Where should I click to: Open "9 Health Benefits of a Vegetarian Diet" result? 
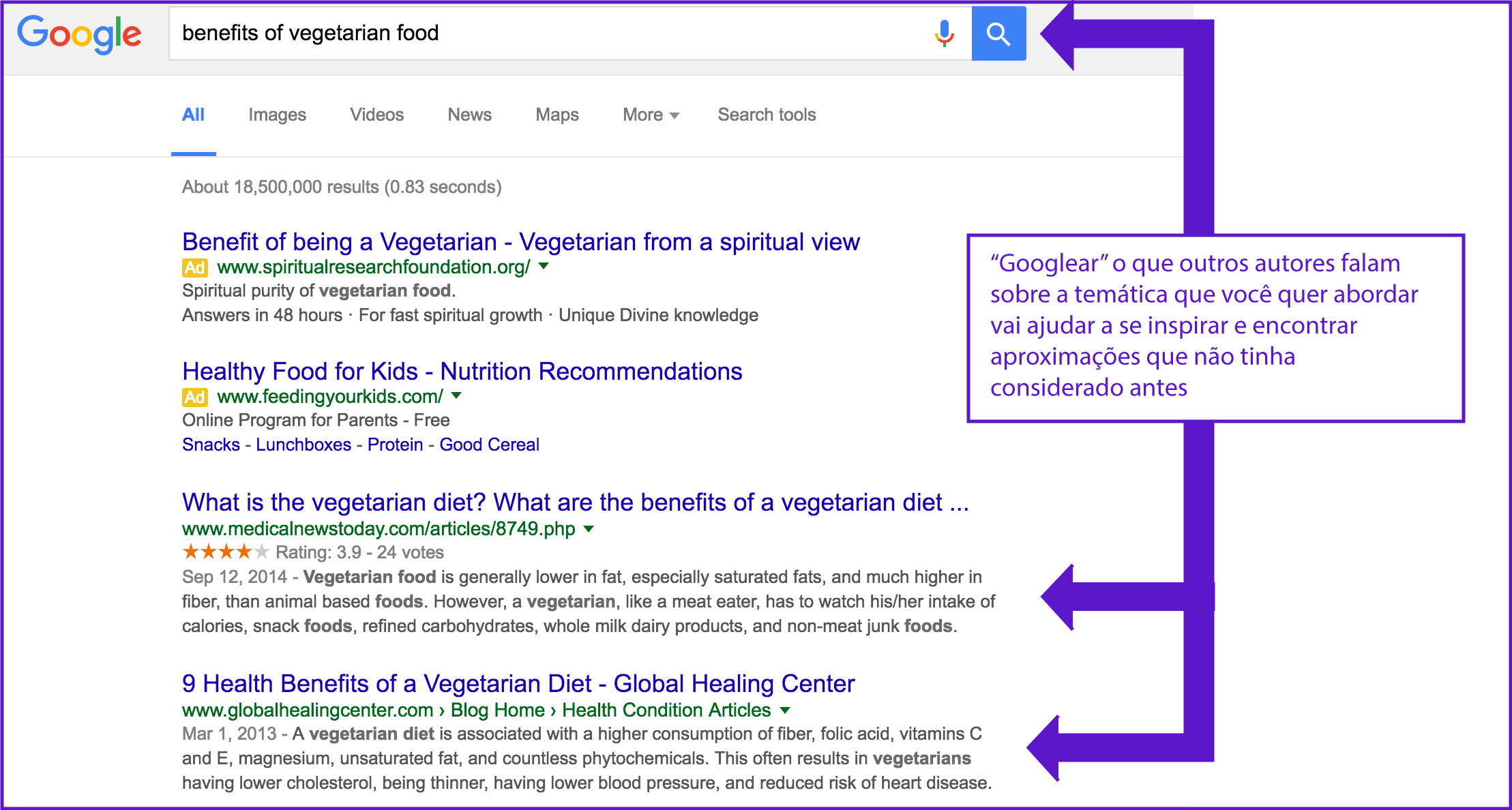tap(518, 683)
